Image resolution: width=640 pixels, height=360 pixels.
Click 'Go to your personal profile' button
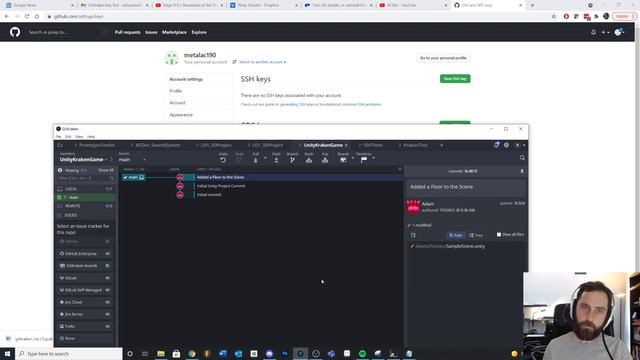443,58
